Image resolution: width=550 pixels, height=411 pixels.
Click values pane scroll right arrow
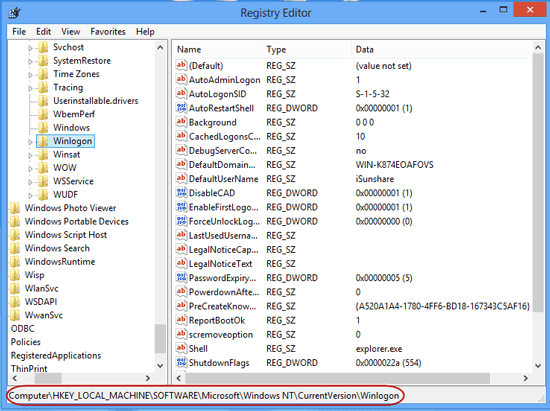click(x=525, y=378)
